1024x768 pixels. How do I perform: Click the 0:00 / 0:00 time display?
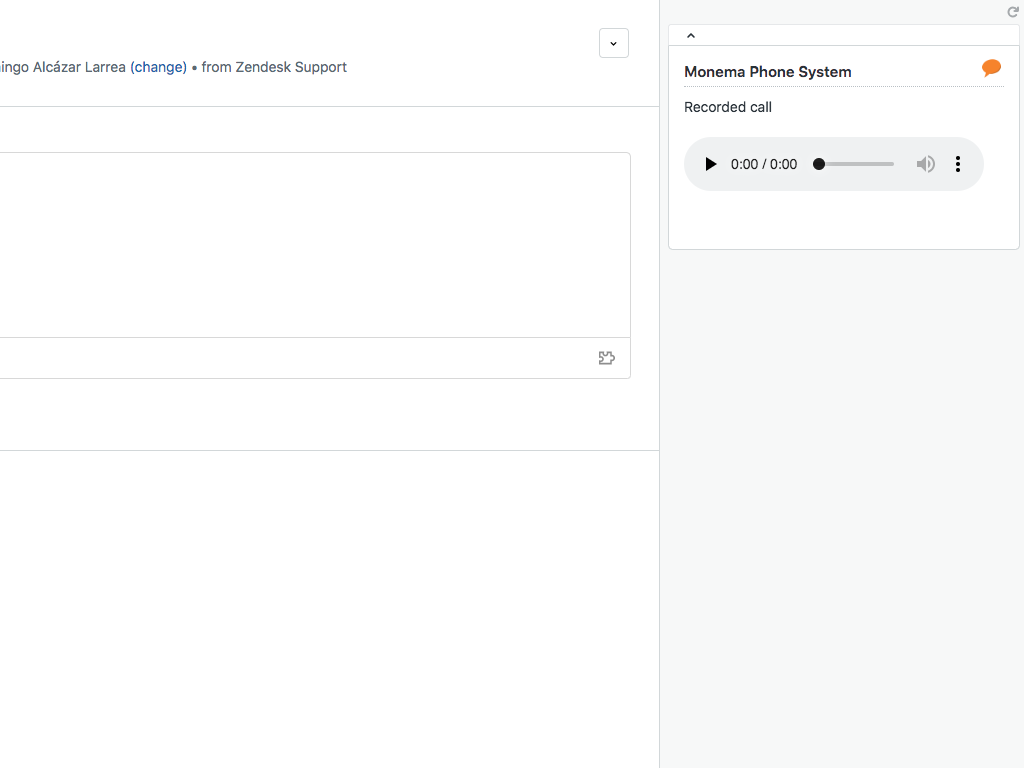(x=764, y=164)
